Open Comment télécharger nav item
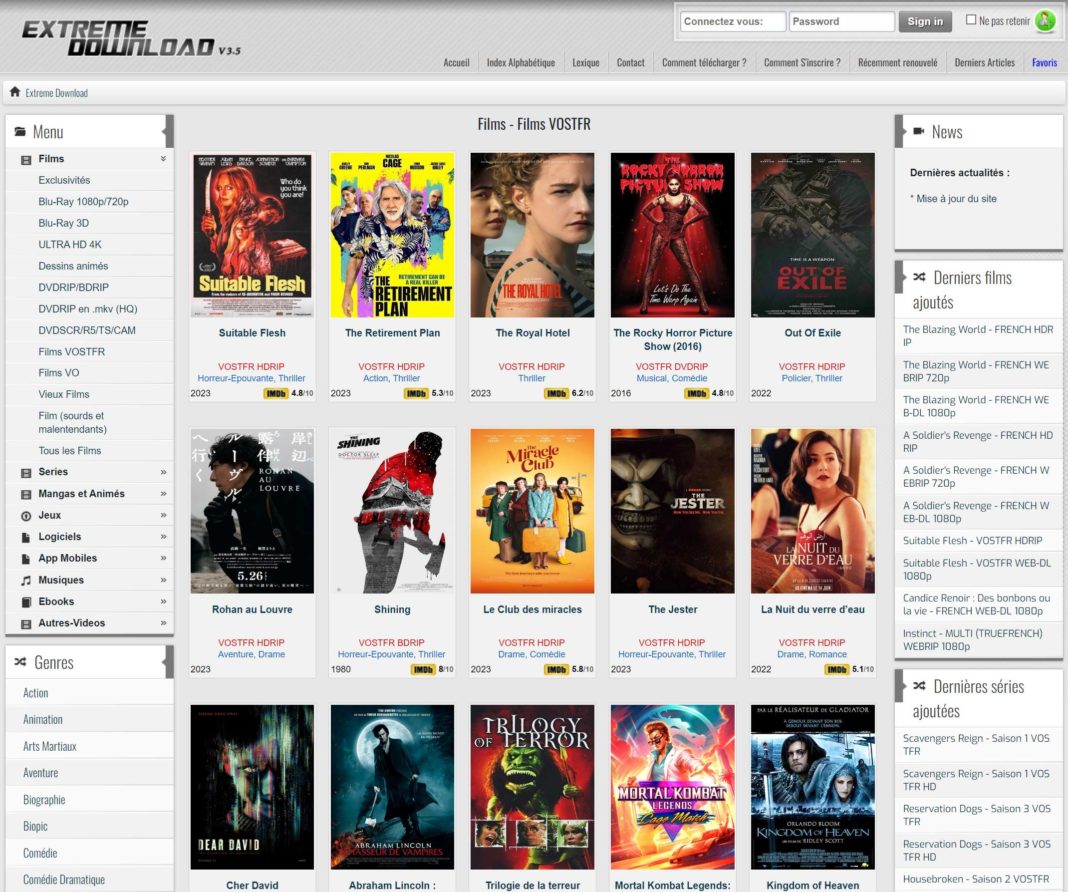Screen dimensions: 1068x892 [704, 63]
